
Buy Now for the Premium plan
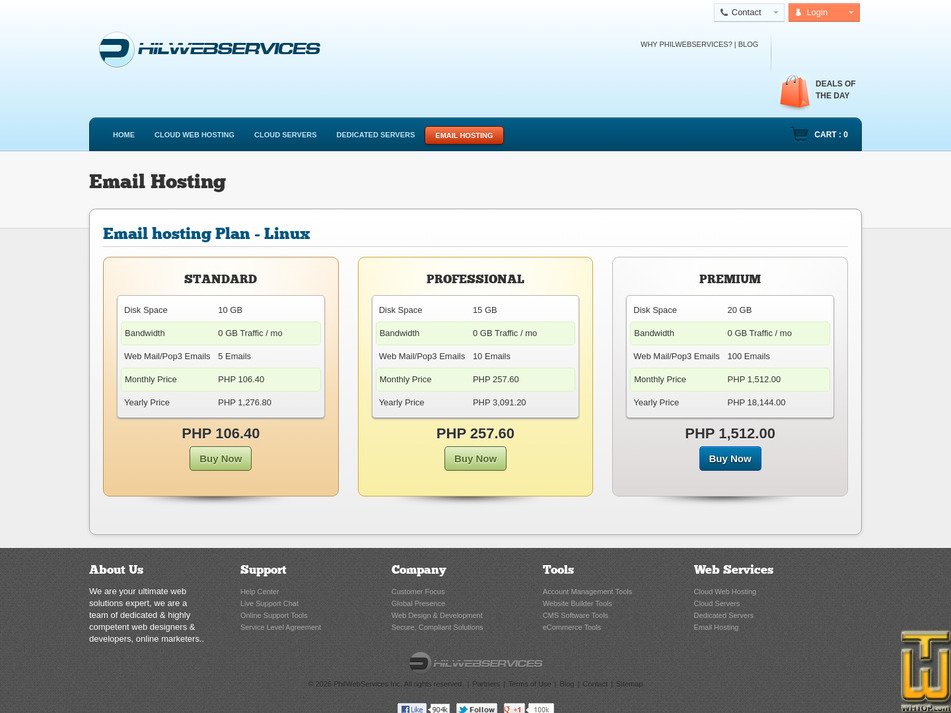pyautogui.click(x=730, y=458)
